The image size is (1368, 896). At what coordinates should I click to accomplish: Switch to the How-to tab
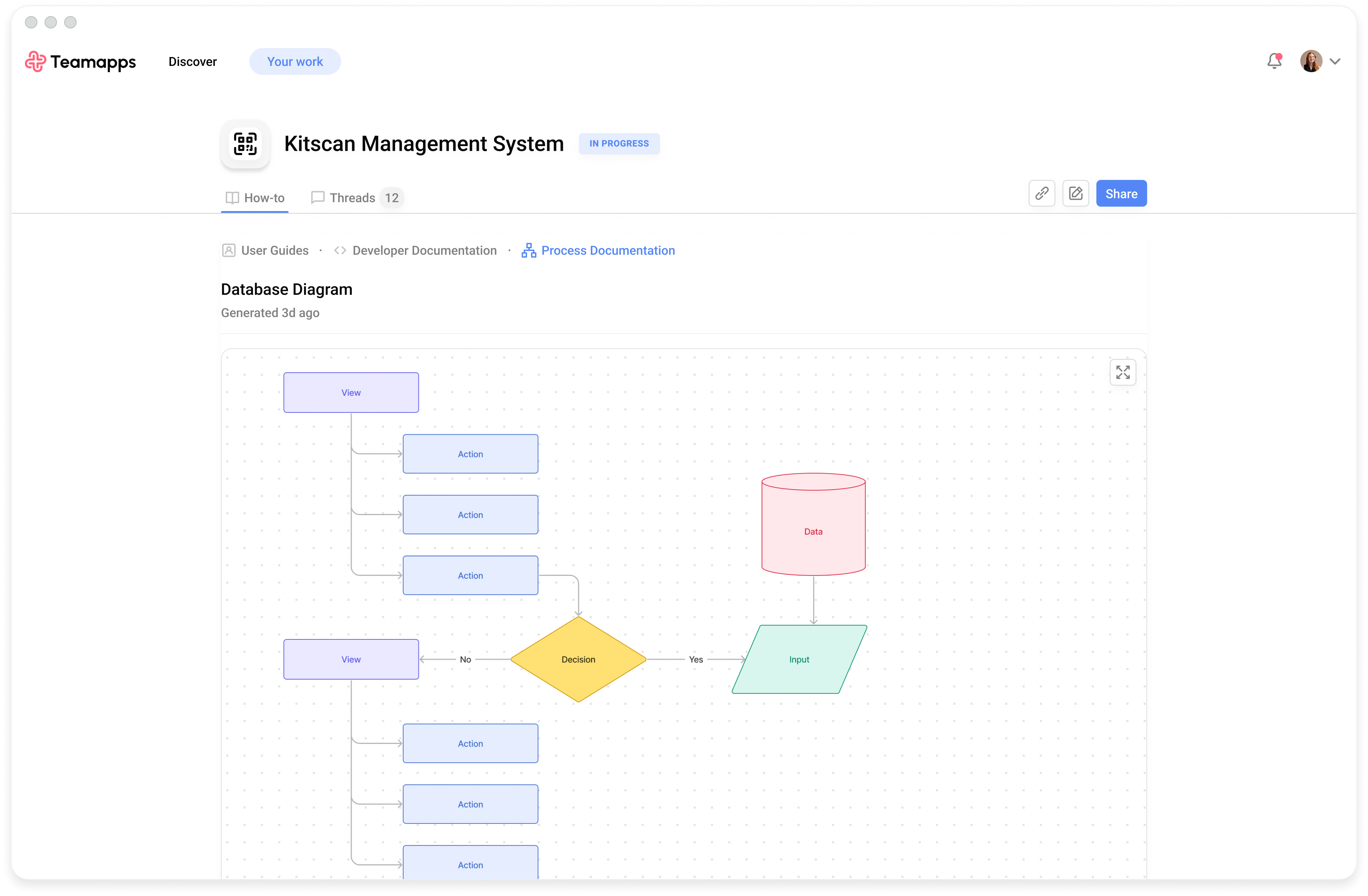click(x=255, y=198)
